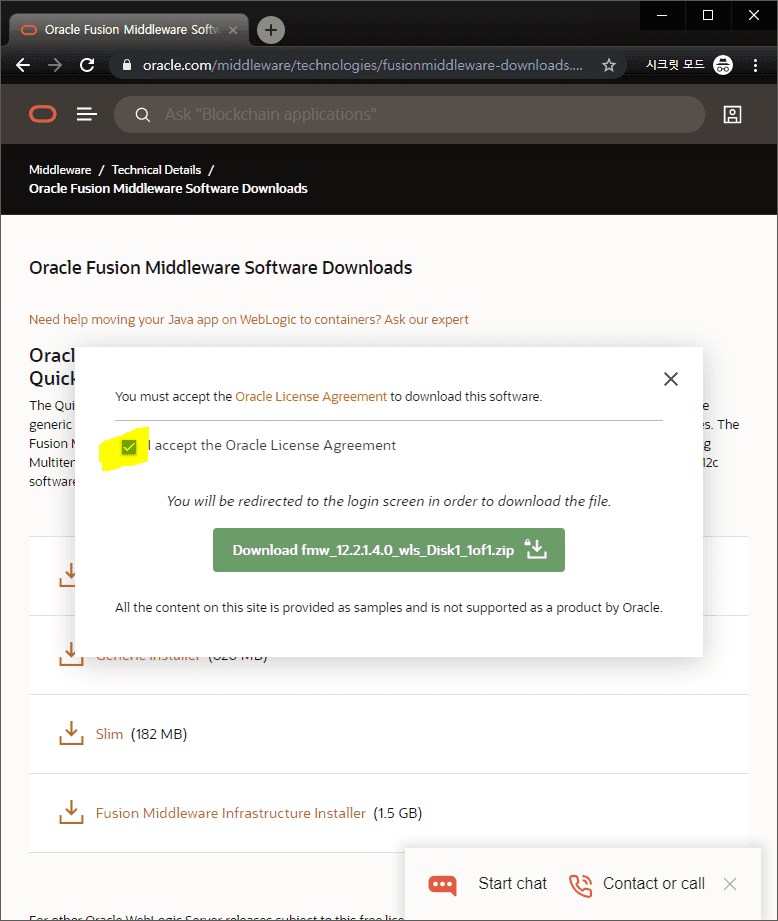Click the red chat bubble icon
This screenshot has width=778, height=921.
(442, 885)
